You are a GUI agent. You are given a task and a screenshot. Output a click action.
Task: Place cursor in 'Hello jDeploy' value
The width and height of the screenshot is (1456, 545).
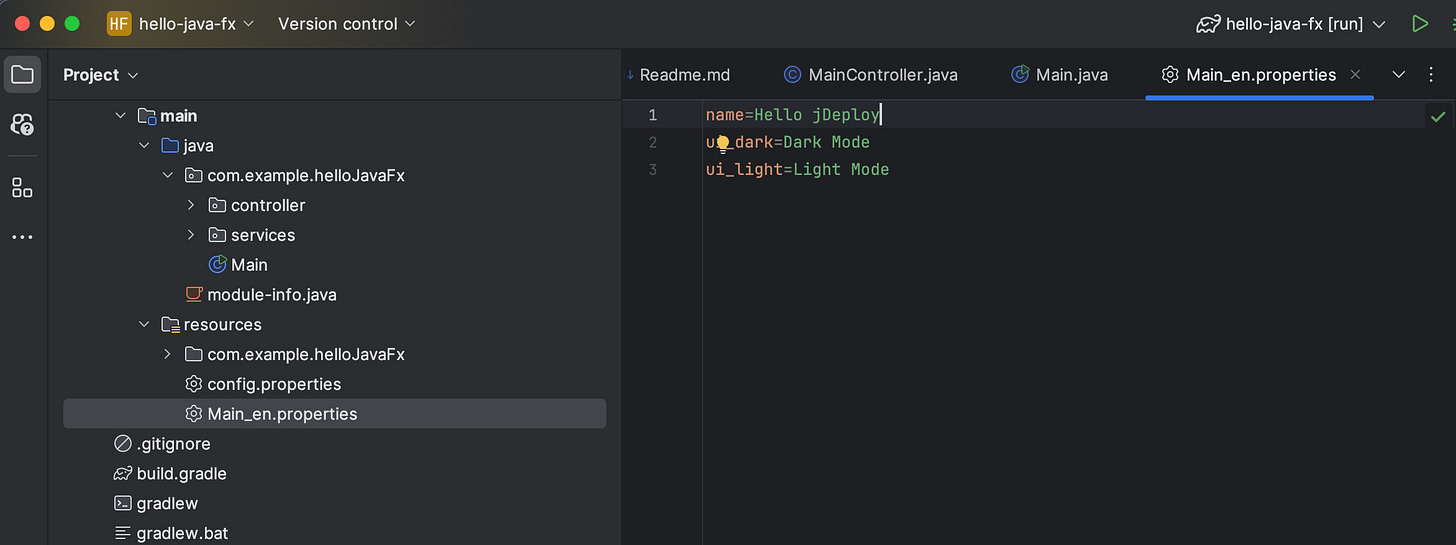tap(817, 116)
